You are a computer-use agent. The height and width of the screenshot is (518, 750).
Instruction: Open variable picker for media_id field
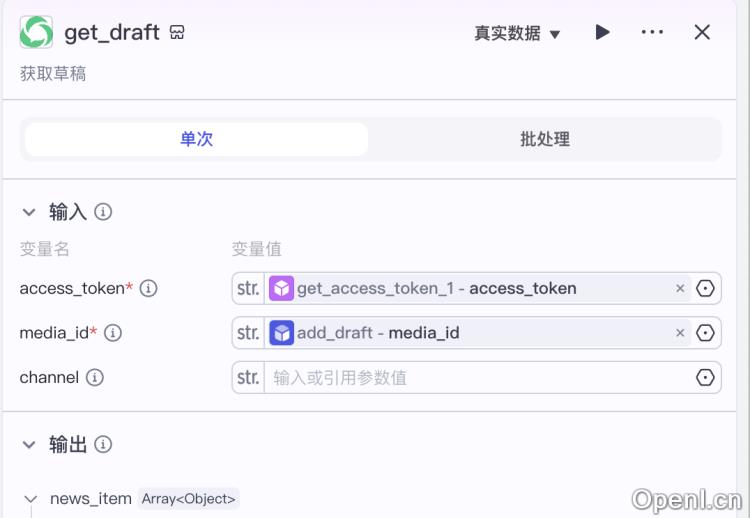705,333
